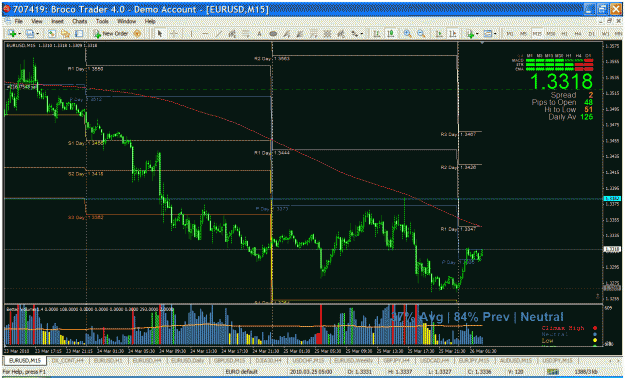Select the Horizontal Line tool
The image size is (625, 378).
click(x=205, y=34)
